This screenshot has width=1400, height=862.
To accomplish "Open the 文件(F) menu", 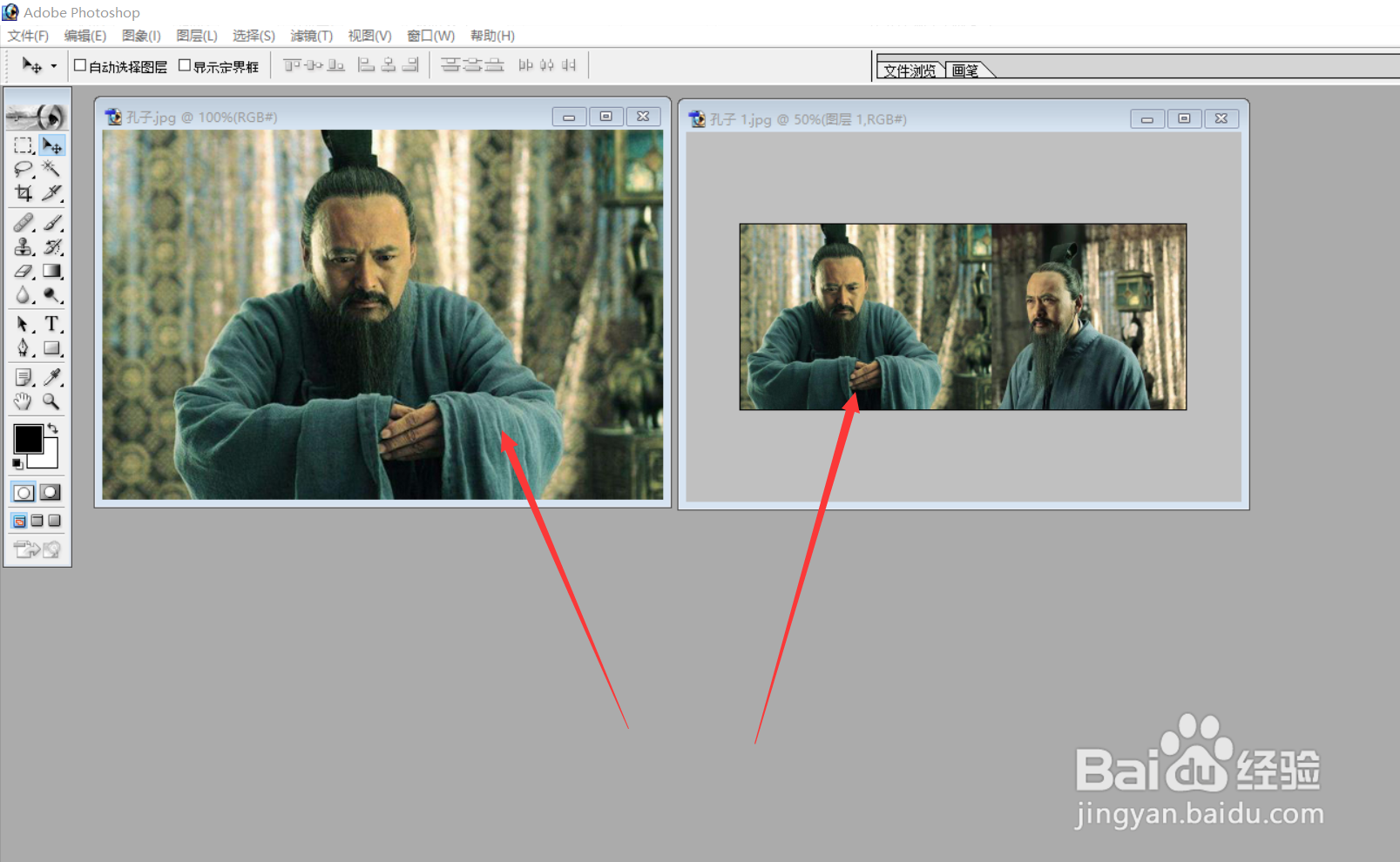I will (x=28, y=36).
